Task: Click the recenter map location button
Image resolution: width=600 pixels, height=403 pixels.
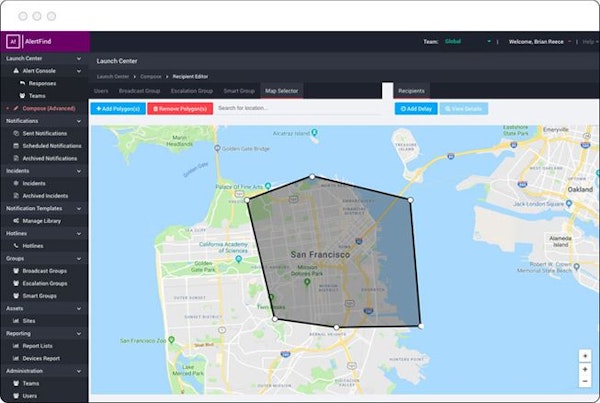Action: pos(585,356)
